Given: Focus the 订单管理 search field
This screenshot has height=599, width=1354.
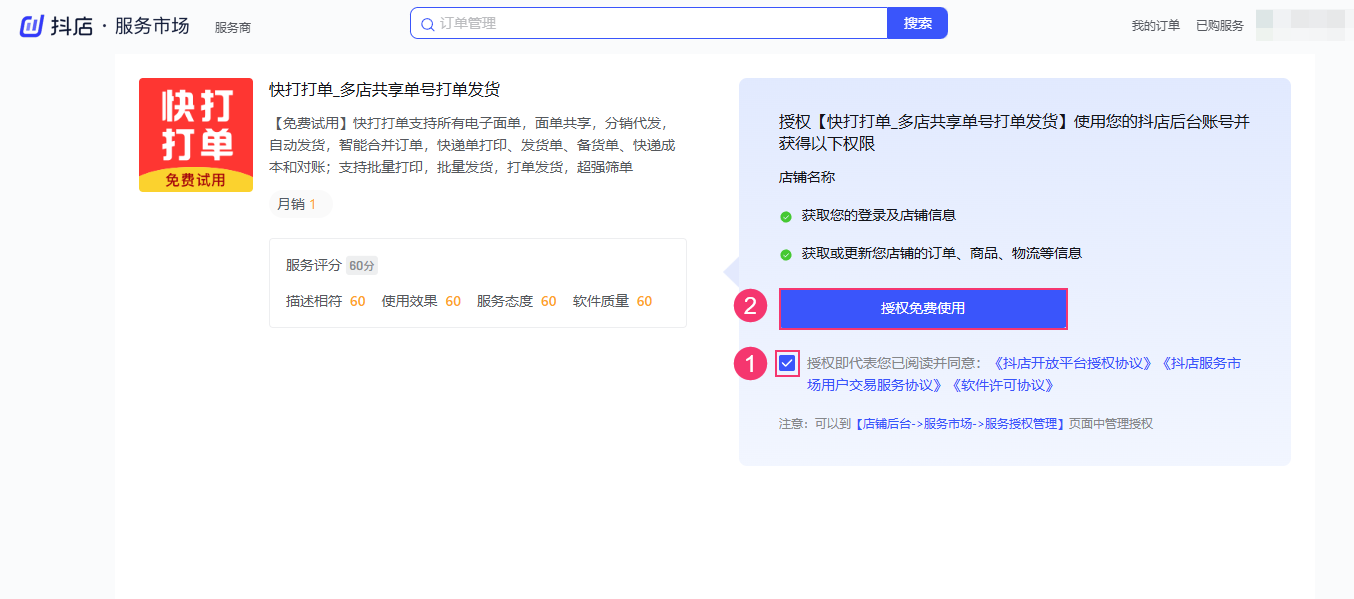Looking at the screenshot, I should click(x=649, y=23).
